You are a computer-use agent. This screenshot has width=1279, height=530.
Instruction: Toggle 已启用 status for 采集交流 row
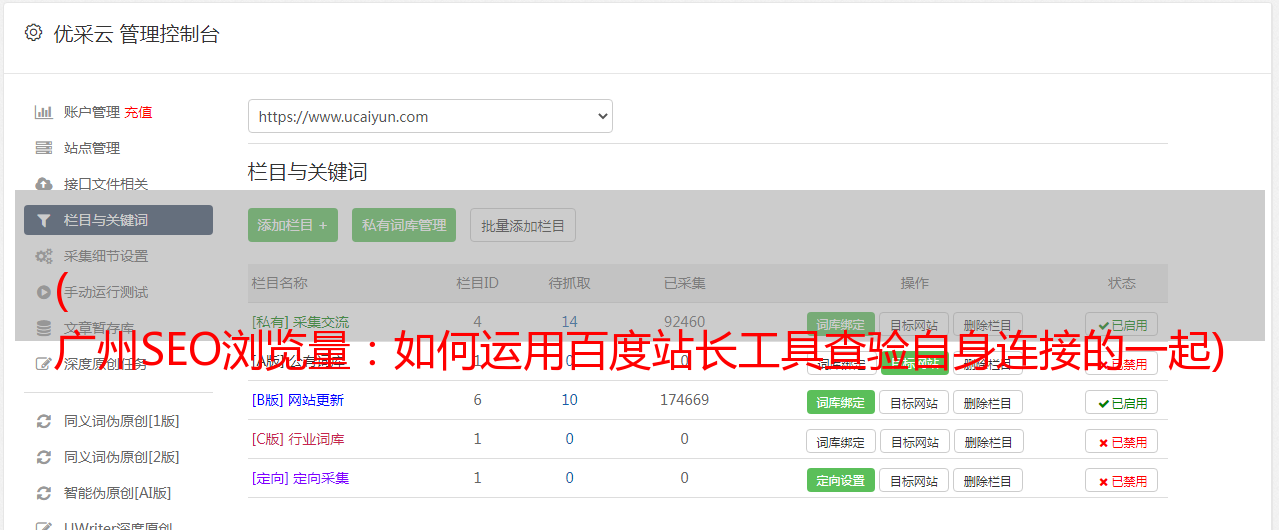[x=1122, y=324]
